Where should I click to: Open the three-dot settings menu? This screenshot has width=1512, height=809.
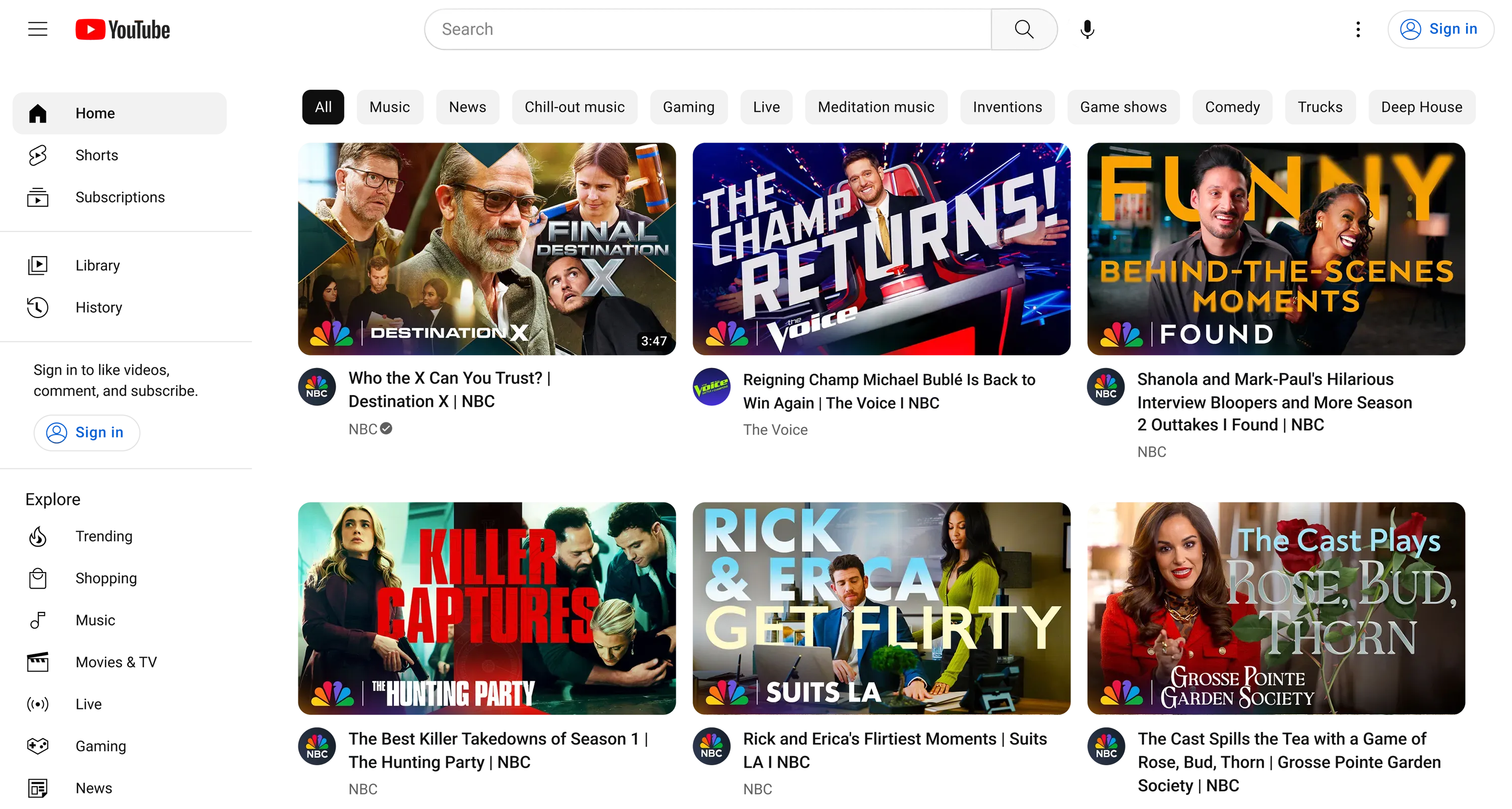[1358, 29]
